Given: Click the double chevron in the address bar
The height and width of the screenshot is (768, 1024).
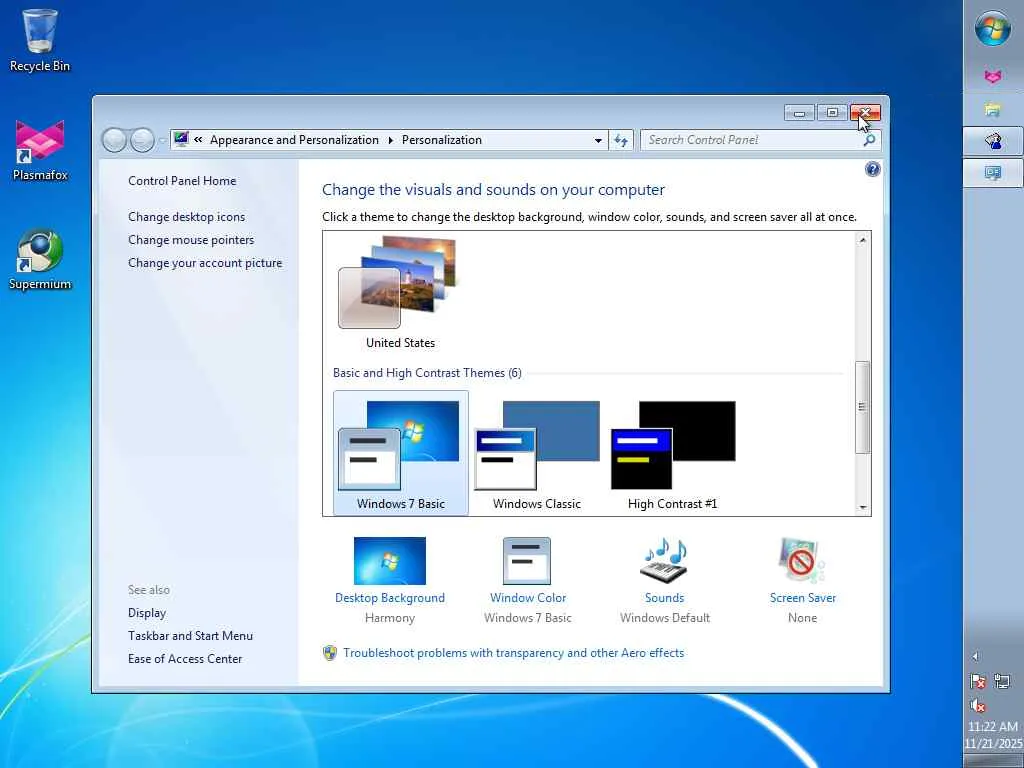Looking at the screenshot, I should coord(198,140).
